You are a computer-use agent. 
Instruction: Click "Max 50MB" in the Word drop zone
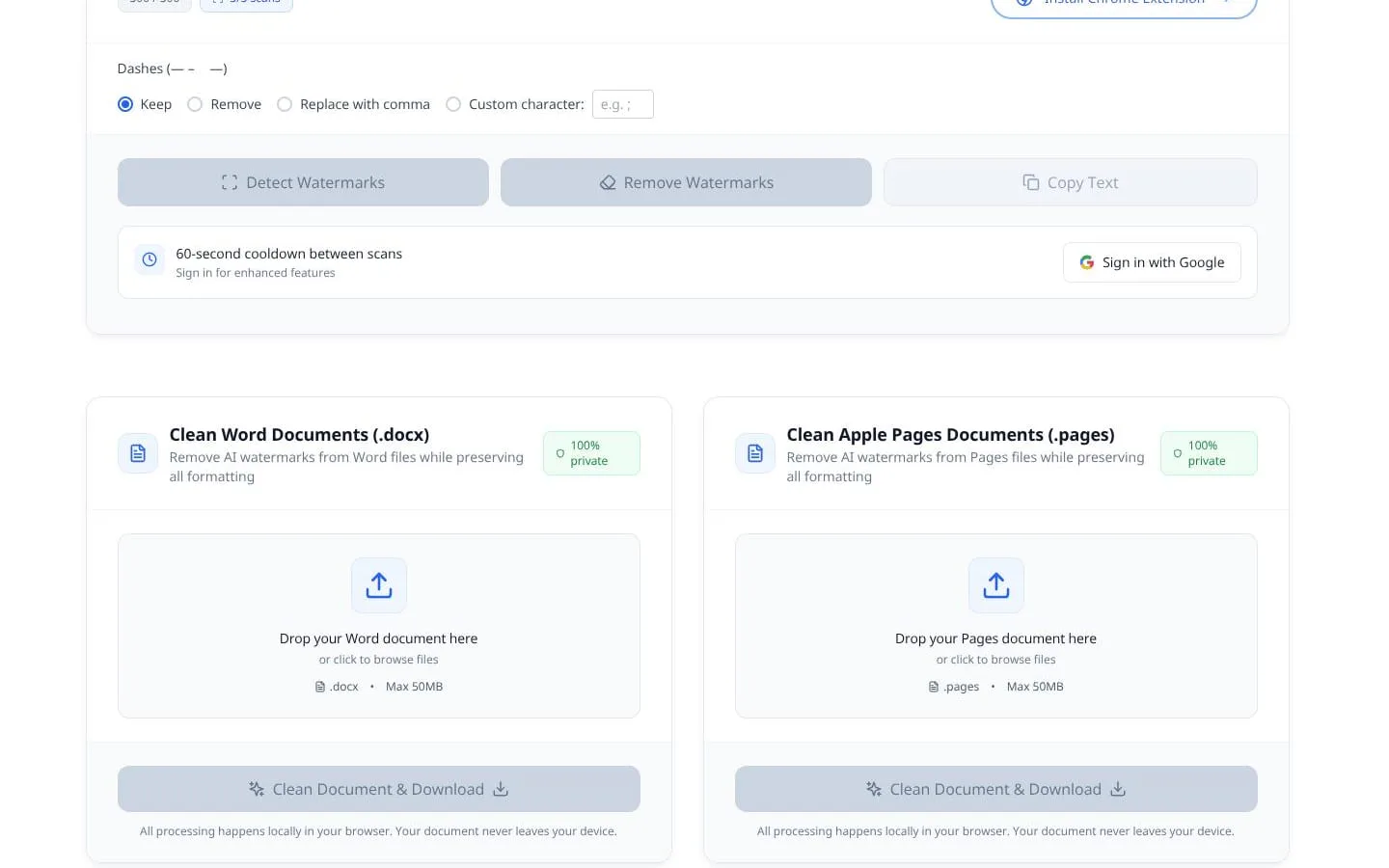(415, 687)
